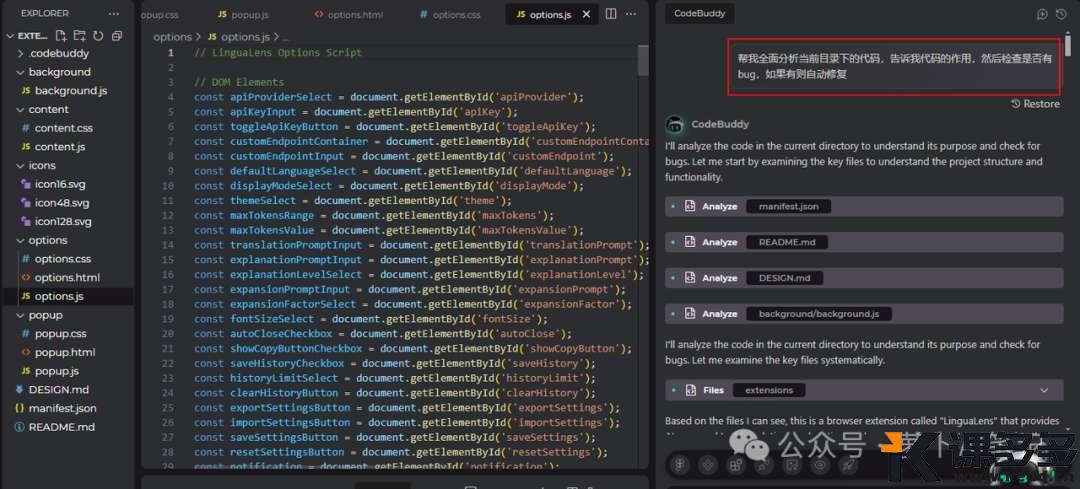
Task: Click file icon on manifest.json Analyze row
Action: [689, 206]
